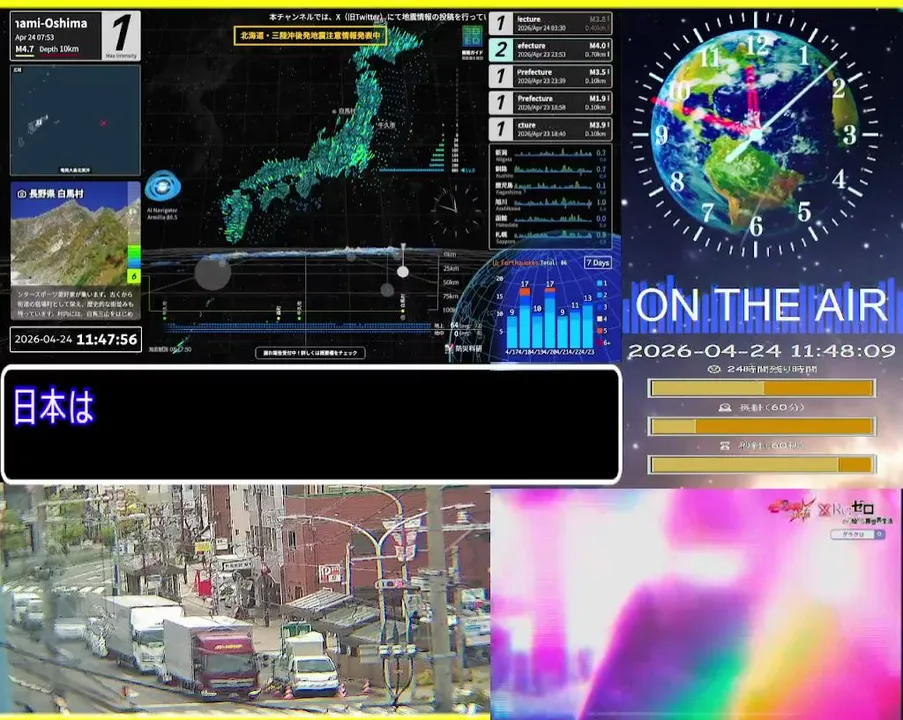Click the Amami-Oshima epicenter mini map
This screenshot has height=720, width=903.
75,120
